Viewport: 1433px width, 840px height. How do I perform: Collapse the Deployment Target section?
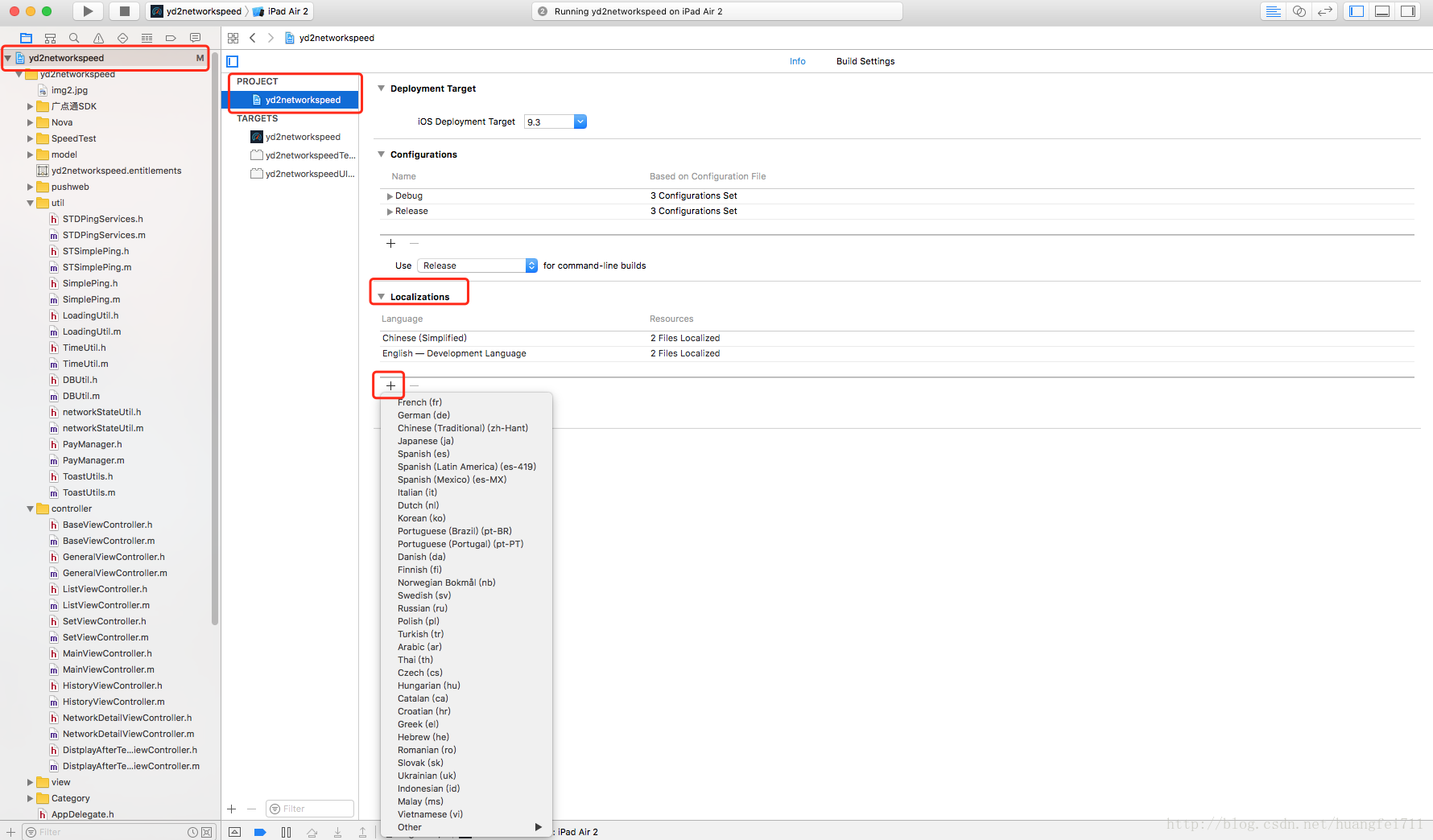(x=382, y=89)
